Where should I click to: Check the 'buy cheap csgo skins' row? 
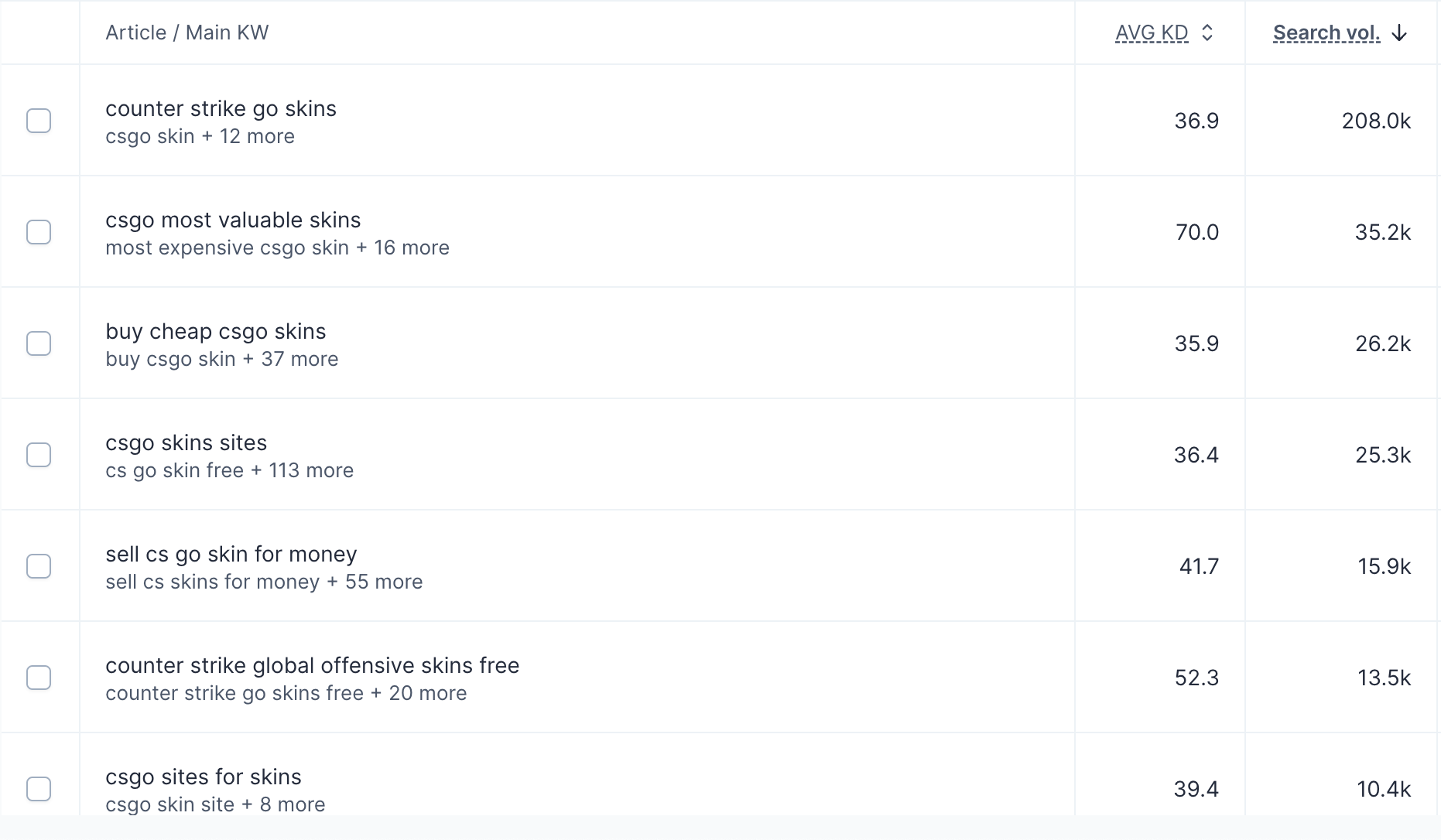[39, 343]
